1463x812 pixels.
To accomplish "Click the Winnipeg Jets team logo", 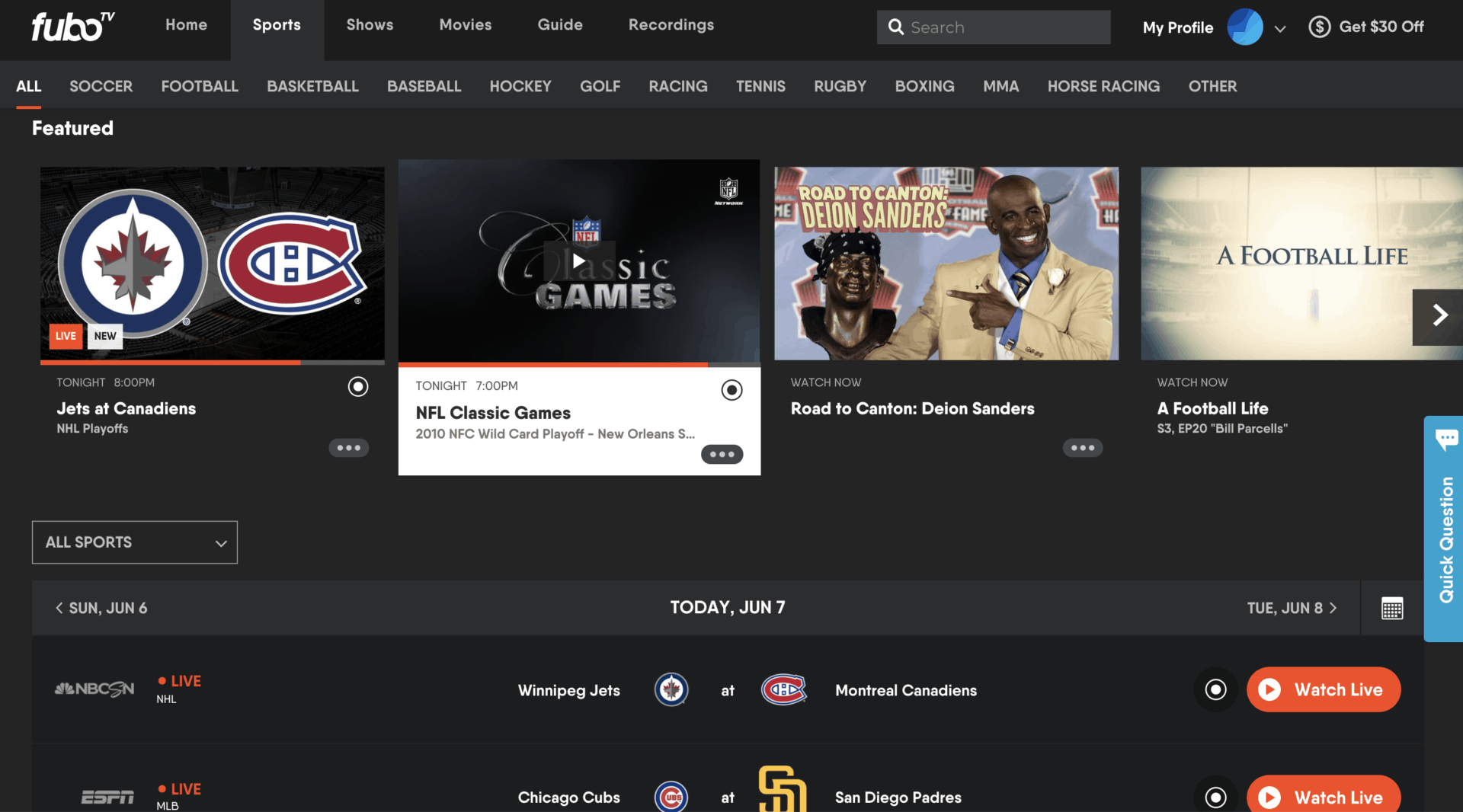I will pos(671,690).
